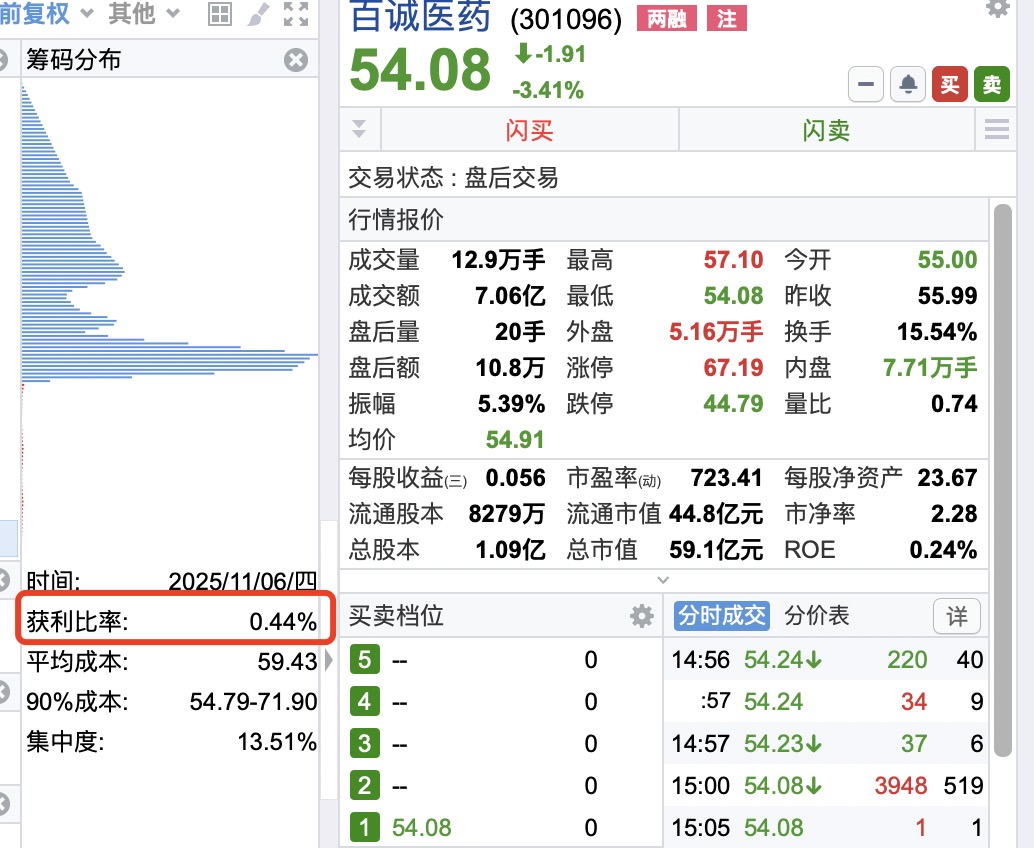Click the 15:00 trade row with 3948
This screenshot has height=848, width=1034.
826,785
